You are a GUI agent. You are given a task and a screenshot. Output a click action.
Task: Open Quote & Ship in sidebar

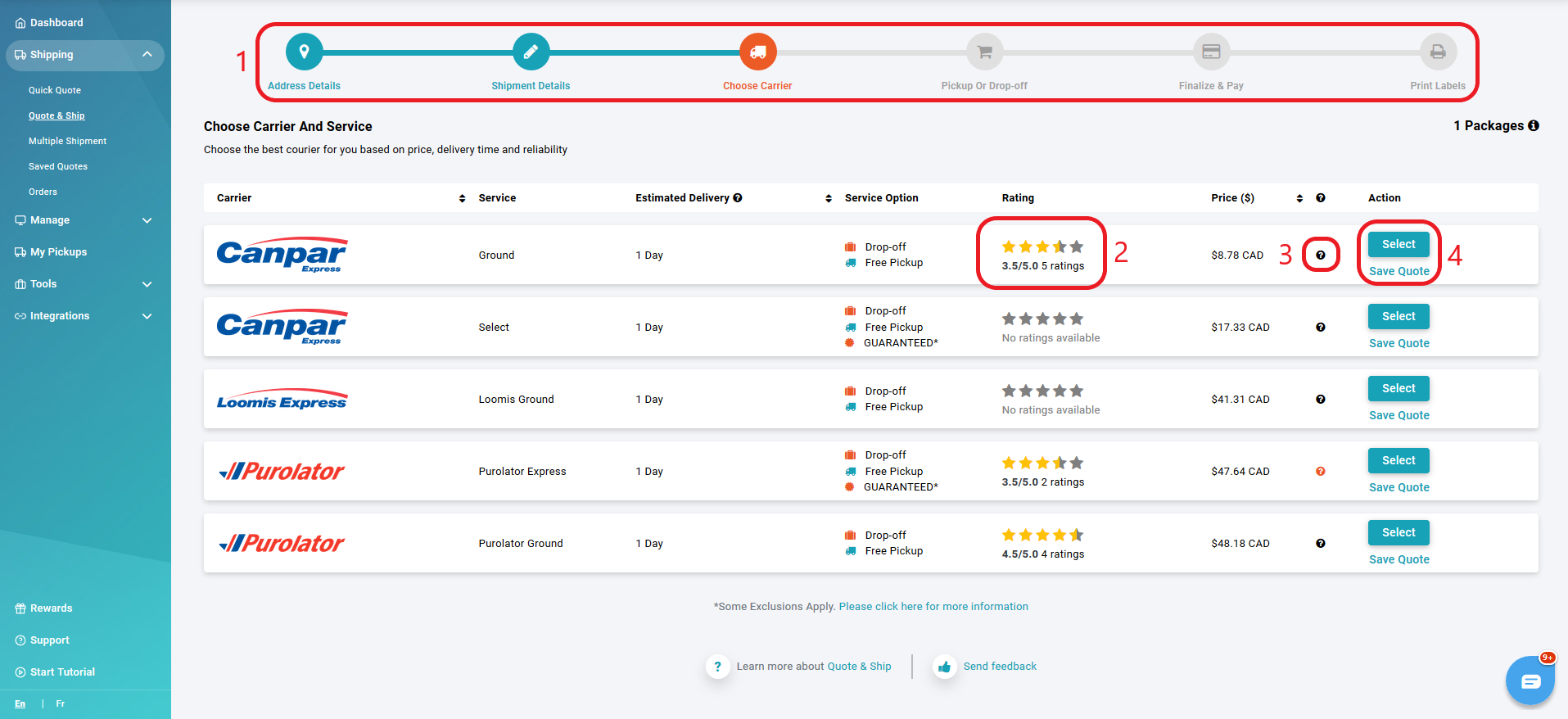pyautogui.click(x=56, y=115)
